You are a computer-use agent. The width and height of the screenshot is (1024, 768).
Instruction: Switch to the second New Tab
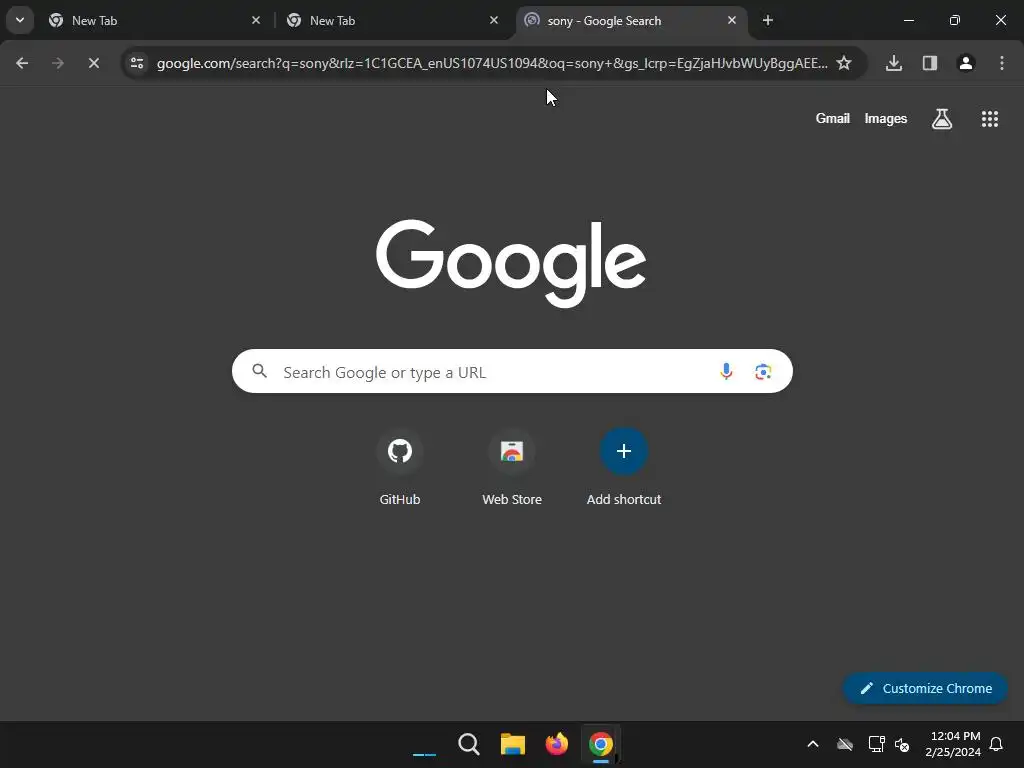click(392, 21)
